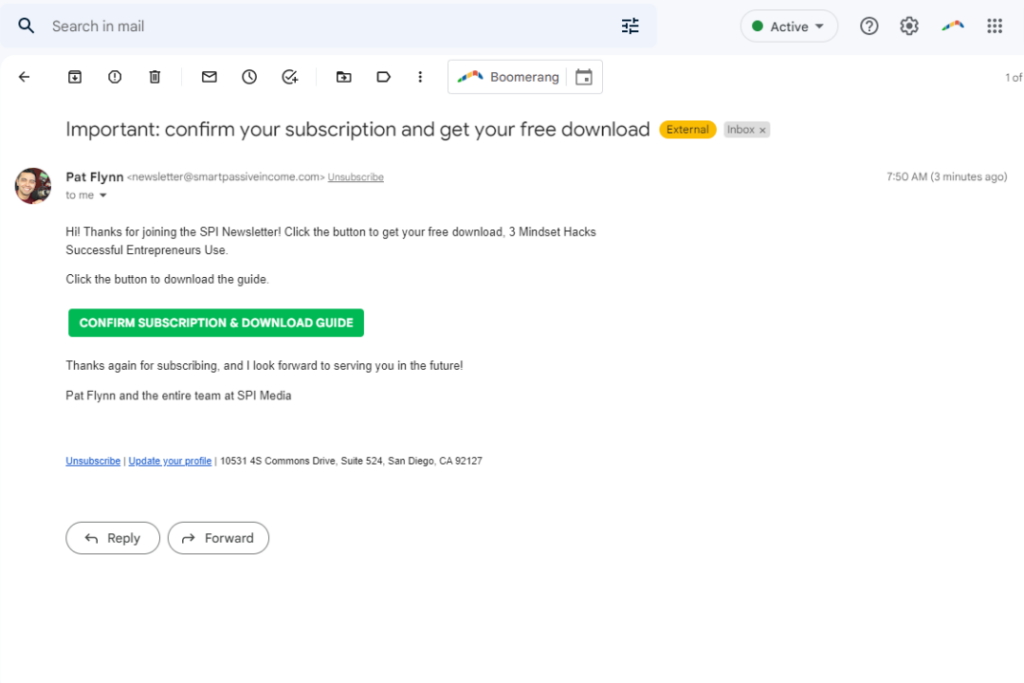Click the email subject line text
The height and width of the screenshot is (683, 1024).
tap(358, 129)
